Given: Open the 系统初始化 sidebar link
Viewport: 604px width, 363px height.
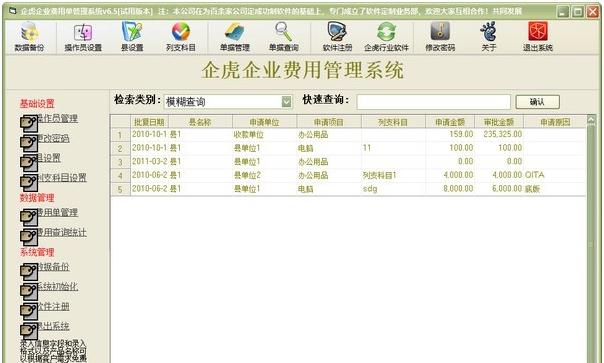Looking at the screenshot, I should pyautogui.click(x=57, y=286).
